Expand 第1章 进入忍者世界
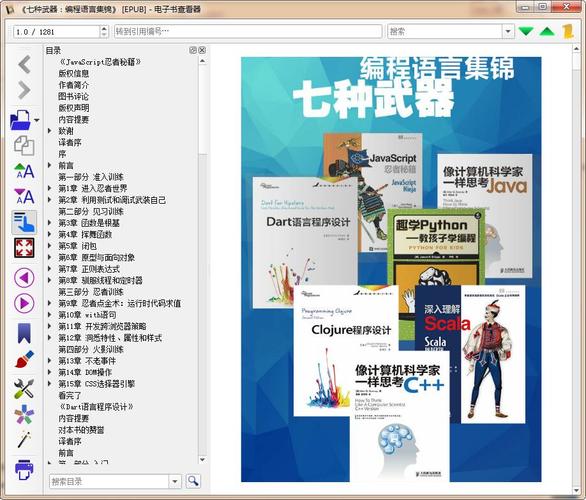 click(50, 188)
